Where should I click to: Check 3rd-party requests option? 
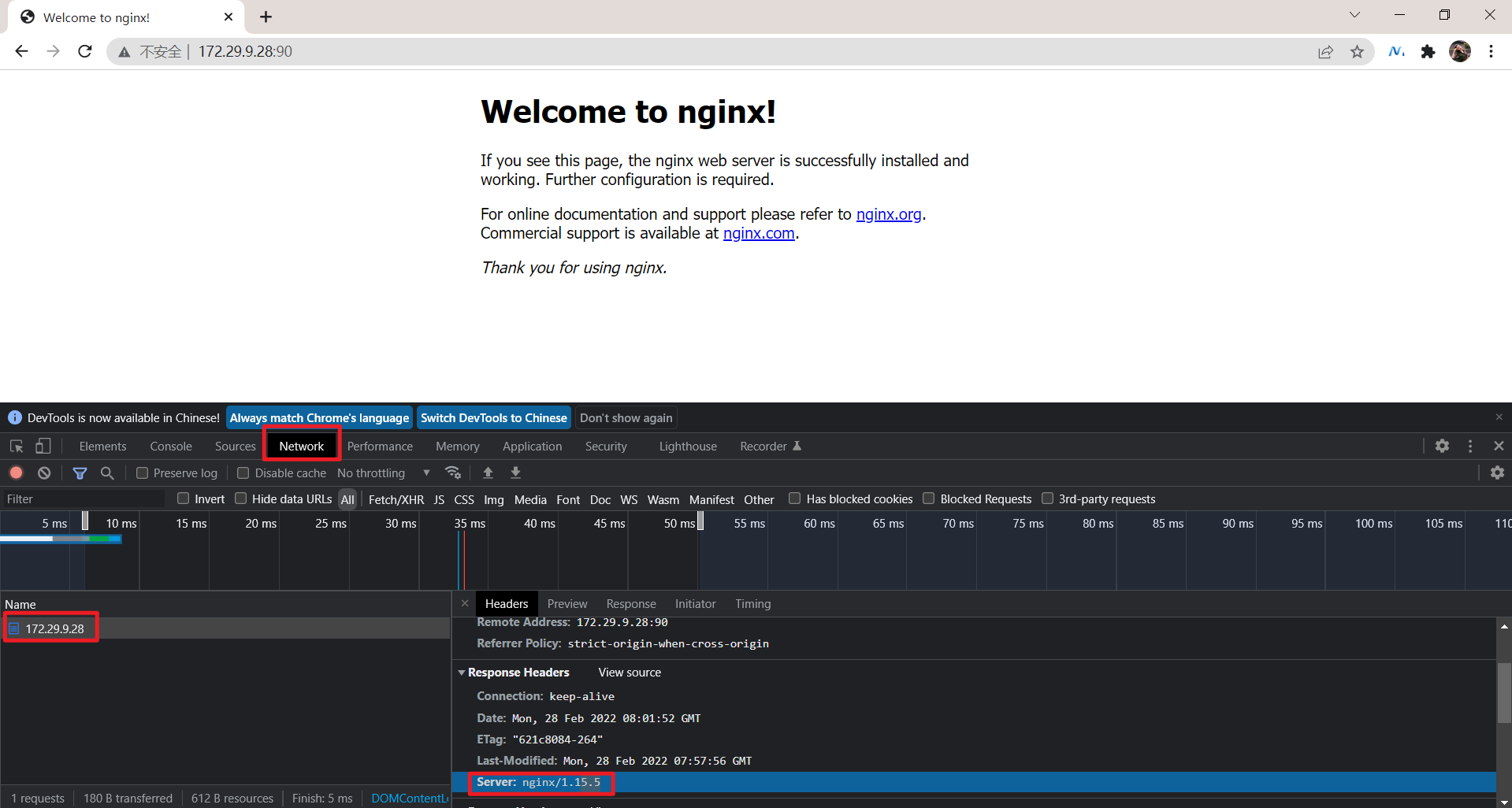tap(1048, 498)
